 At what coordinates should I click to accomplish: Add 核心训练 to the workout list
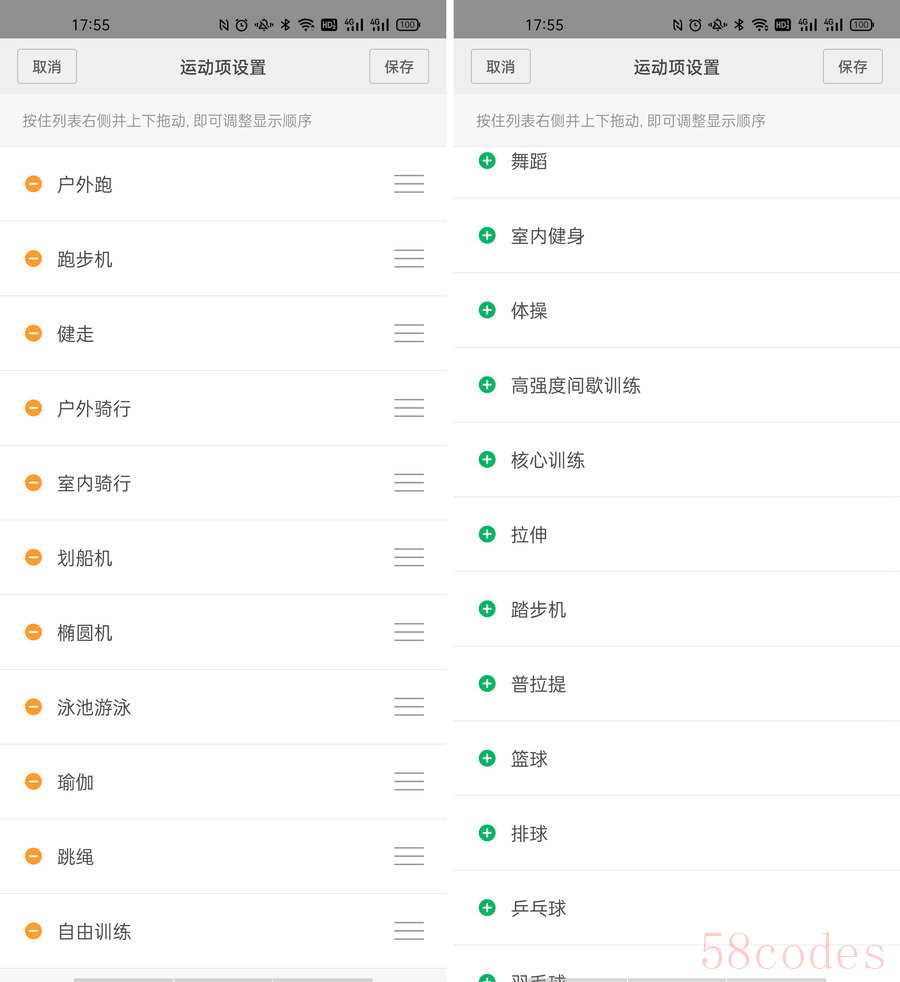[487, 460]
